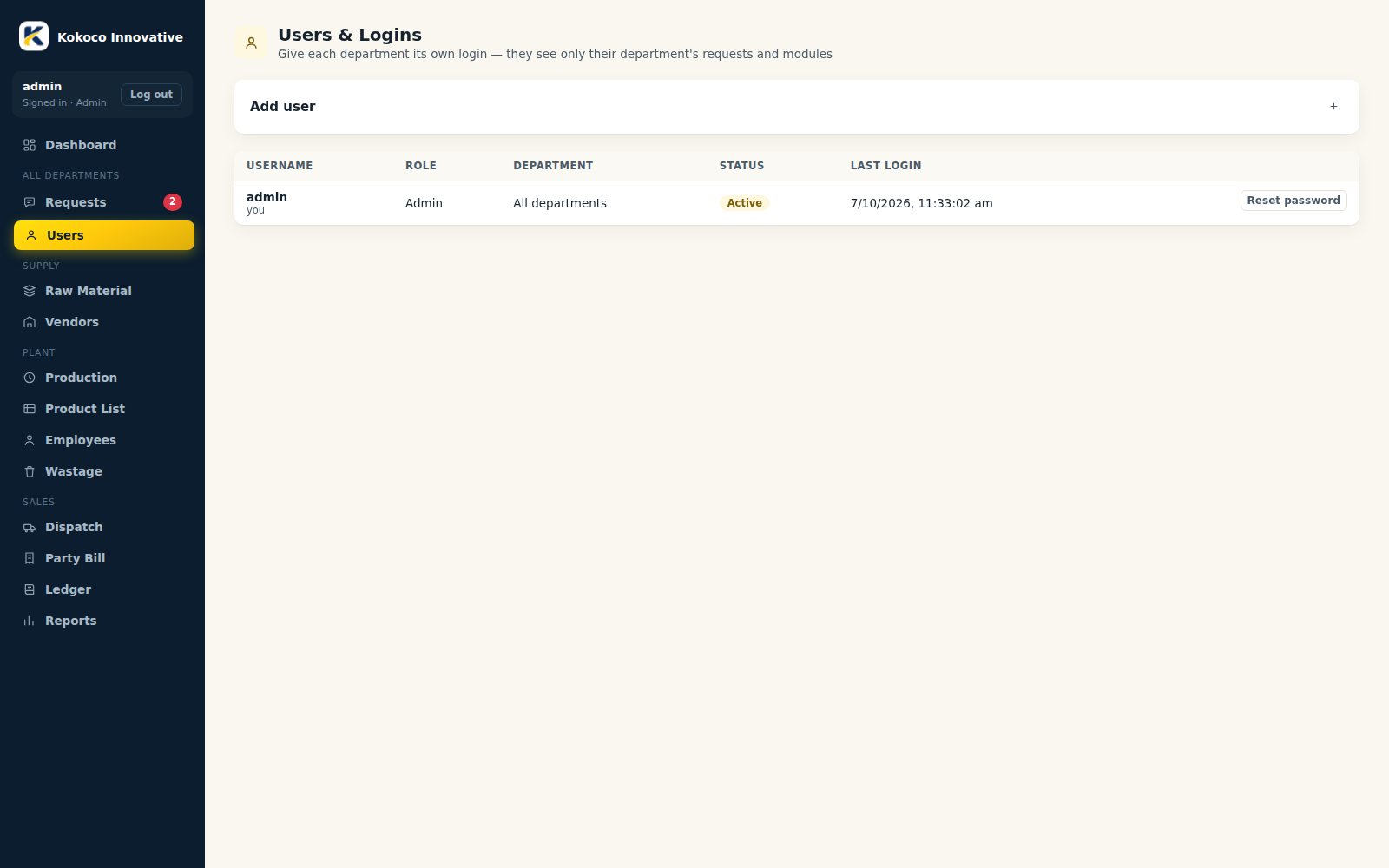Click the Vendors warehouse icon
This screenshot has height=868, width=1389.
tap(30, 322)
